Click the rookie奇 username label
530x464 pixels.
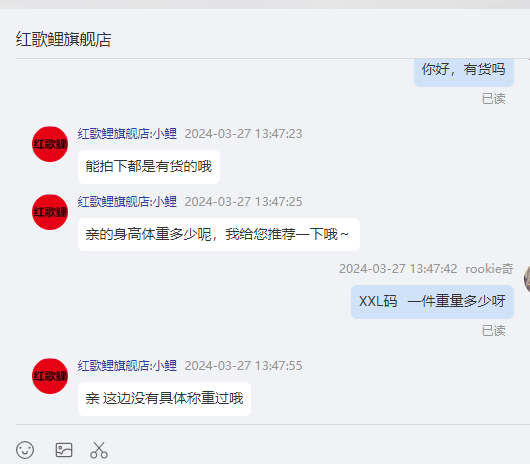point(489,269)
